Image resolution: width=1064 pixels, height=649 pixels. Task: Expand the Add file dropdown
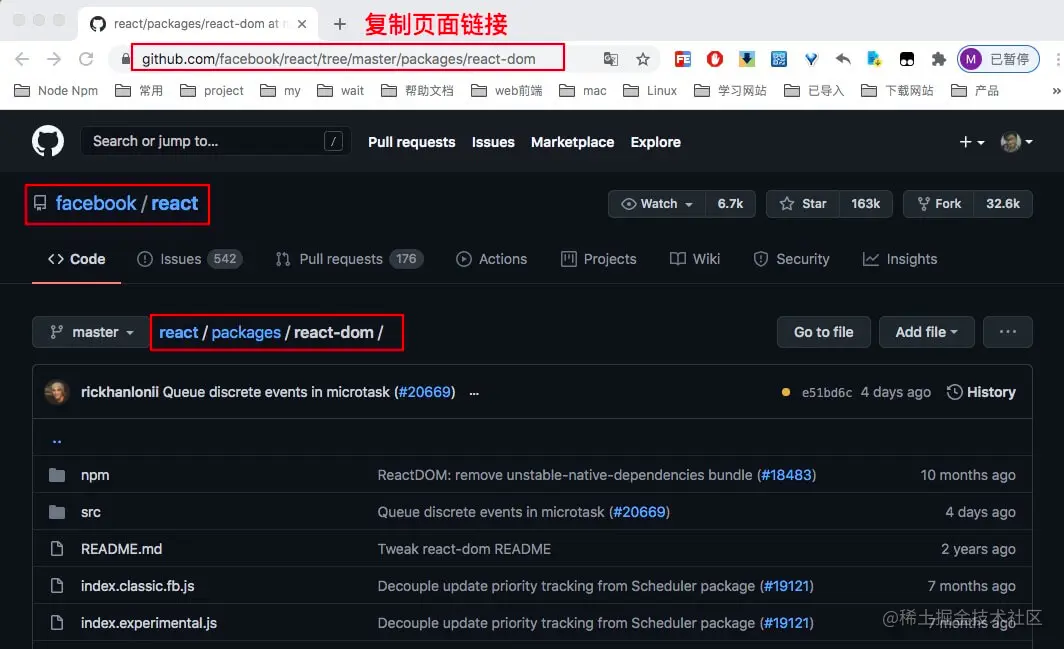[926, 332]
